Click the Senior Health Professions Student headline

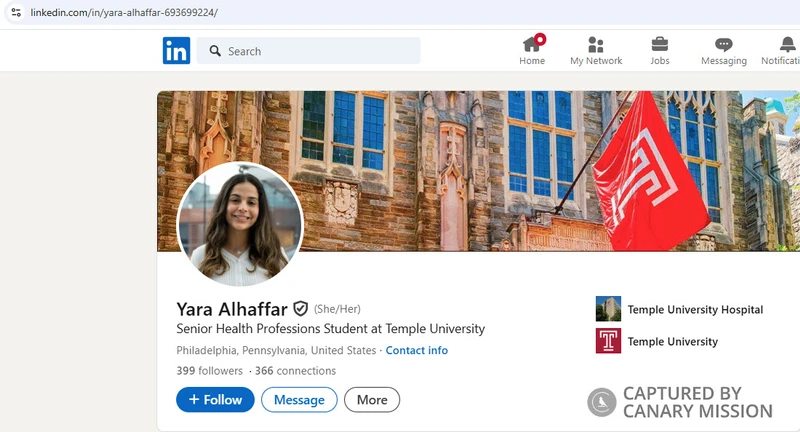tap(331, 329)
